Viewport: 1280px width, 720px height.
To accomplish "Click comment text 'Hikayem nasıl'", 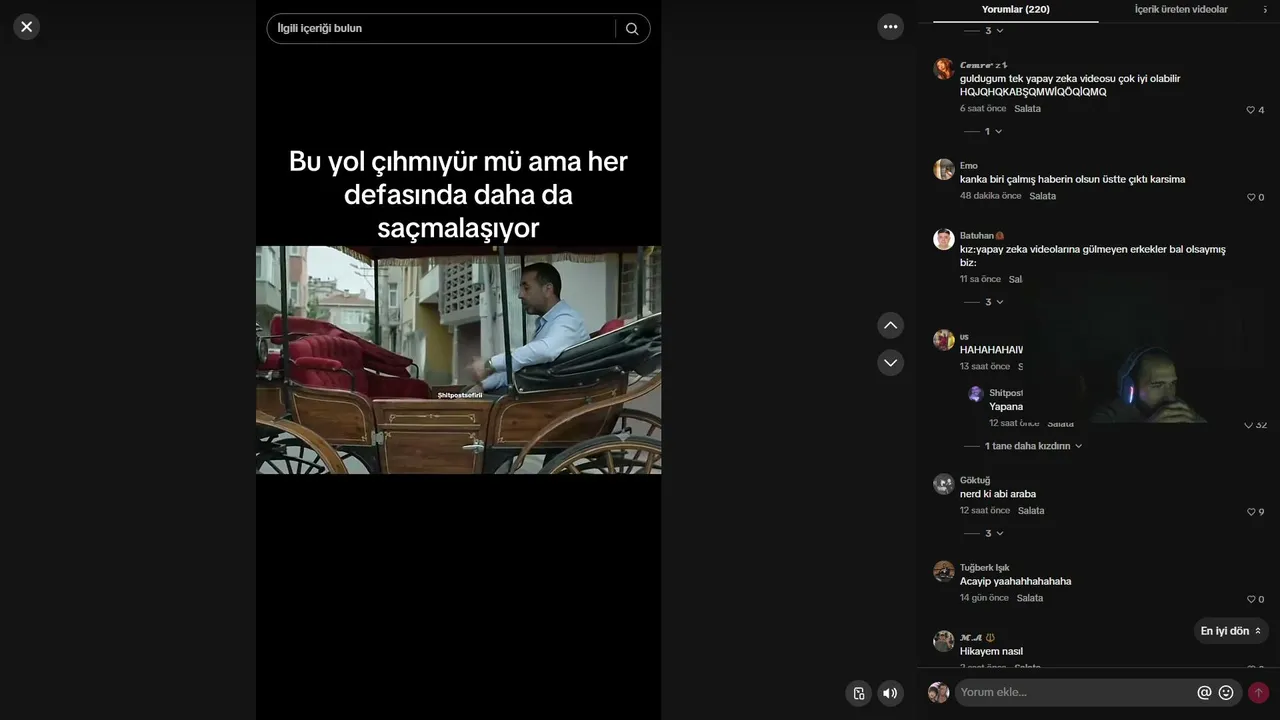I will coord(991,651).
